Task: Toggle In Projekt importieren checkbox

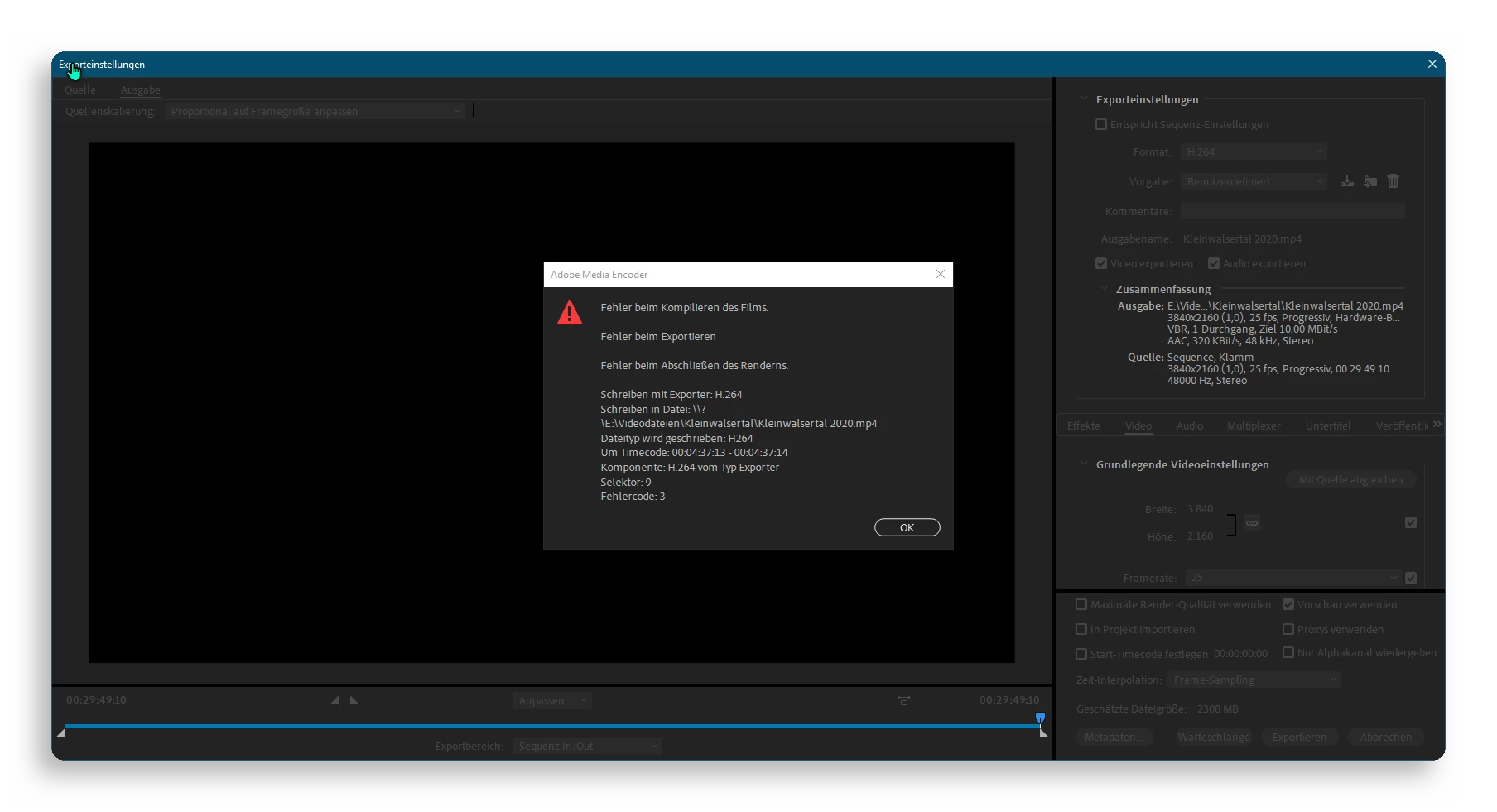Action: [1081, 629]
